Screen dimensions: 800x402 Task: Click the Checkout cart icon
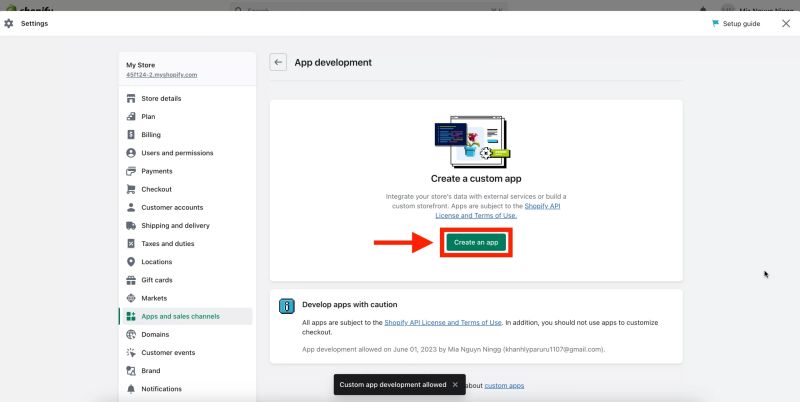click(131, 189)
